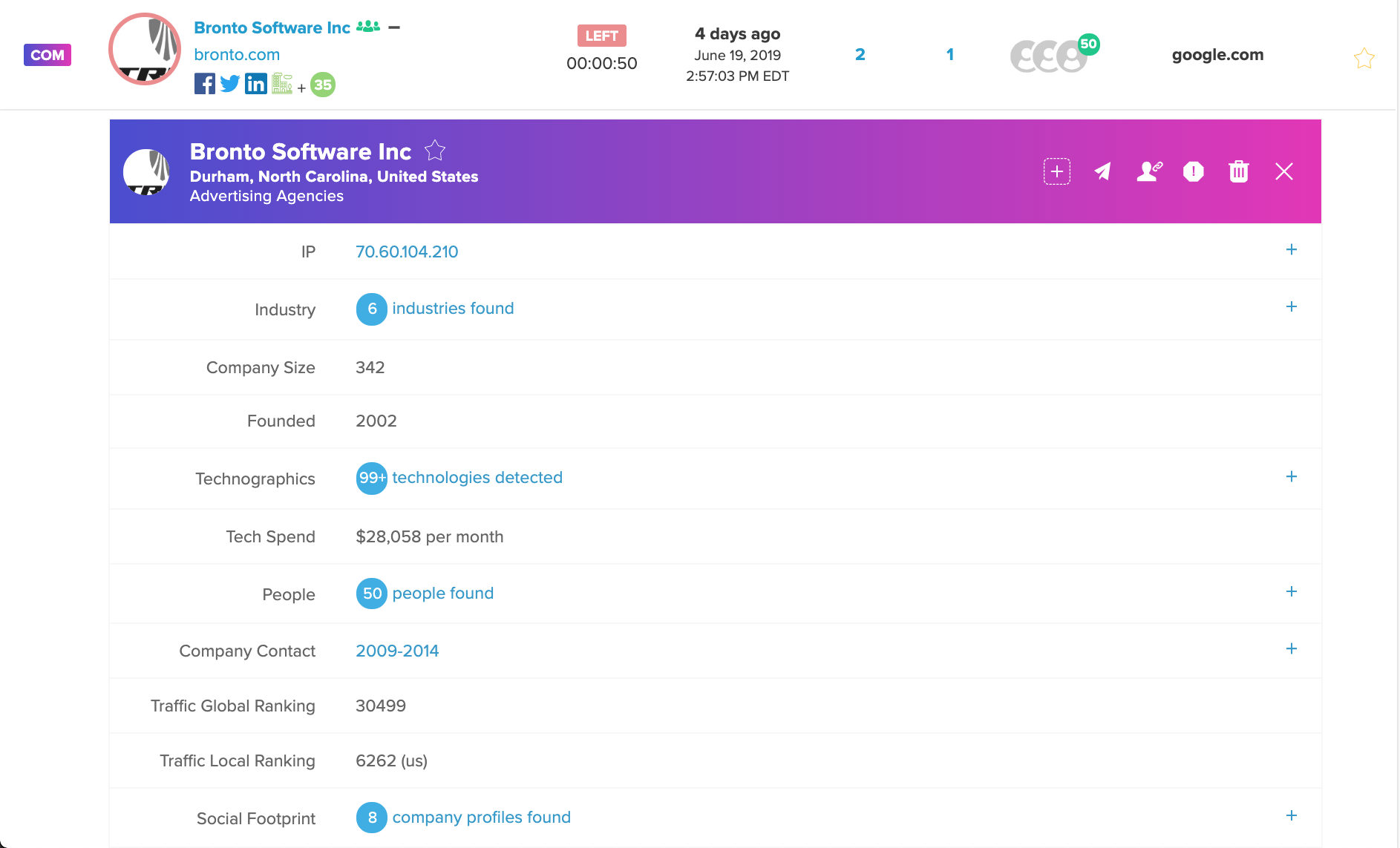Open the IP address 70.60.104.210 link
The width and height of the screenshot is (1400, 848).
pos(407,252)
